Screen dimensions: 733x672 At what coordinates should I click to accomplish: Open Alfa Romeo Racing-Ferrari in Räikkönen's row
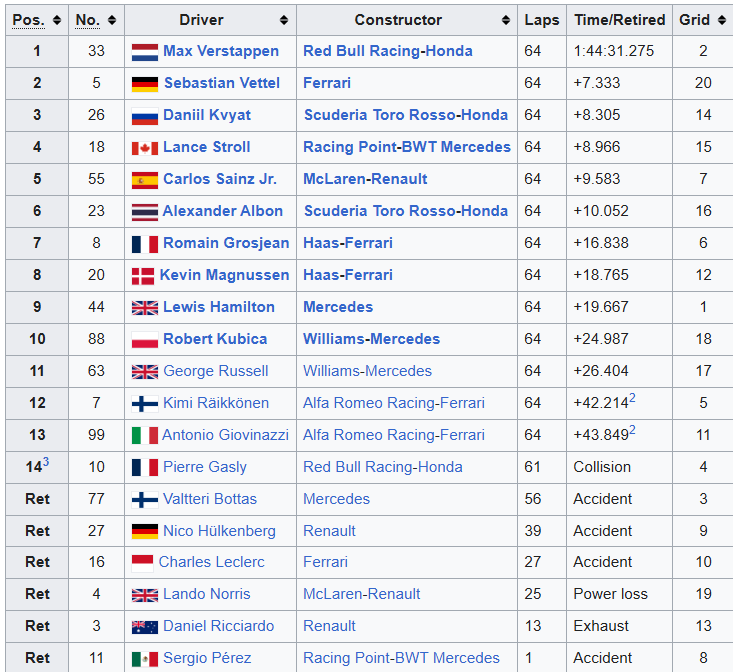[394, 403]
